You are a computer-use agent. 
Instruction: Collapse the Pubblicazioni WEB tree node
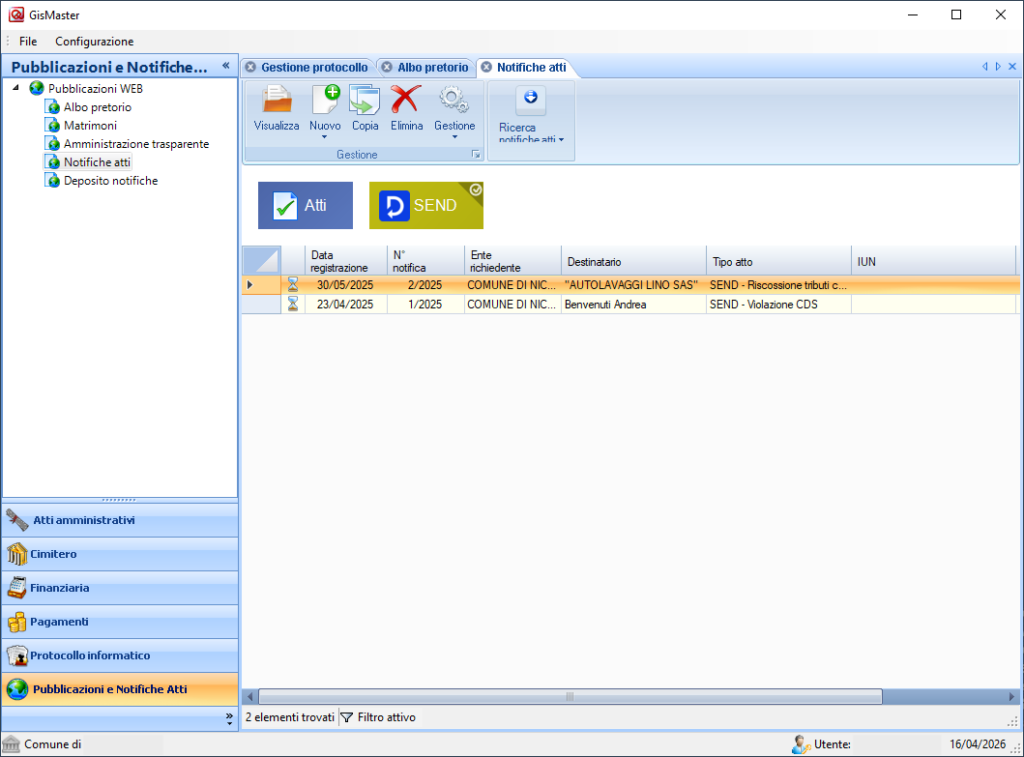pyautogui.click(x=16, y=88)
